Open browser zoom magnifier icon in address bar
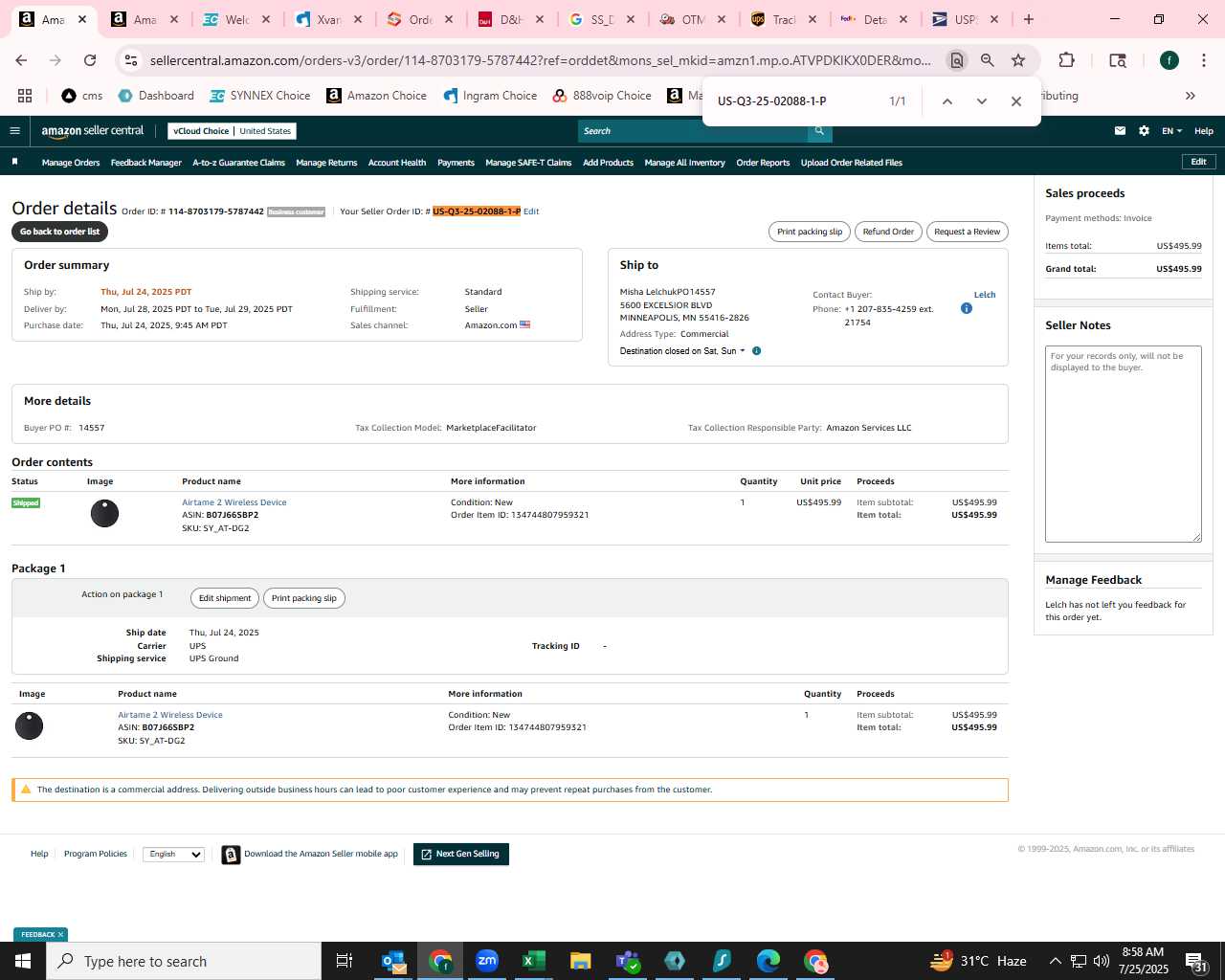The height and width of the screenshot is (980, 1225). pos(987,60)
